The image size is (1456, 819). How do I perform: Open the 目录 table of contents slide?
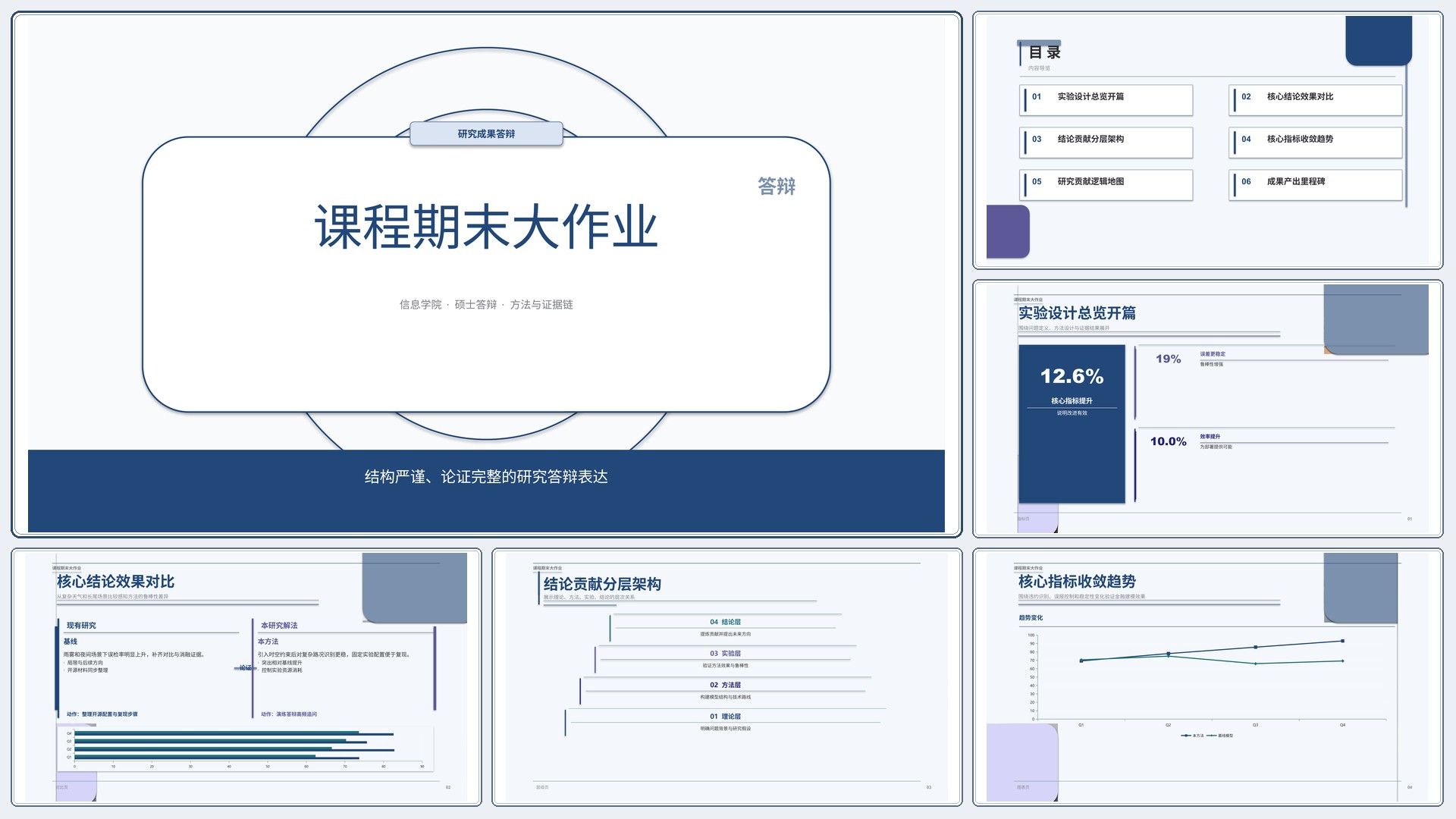(x=1207, y=140)
